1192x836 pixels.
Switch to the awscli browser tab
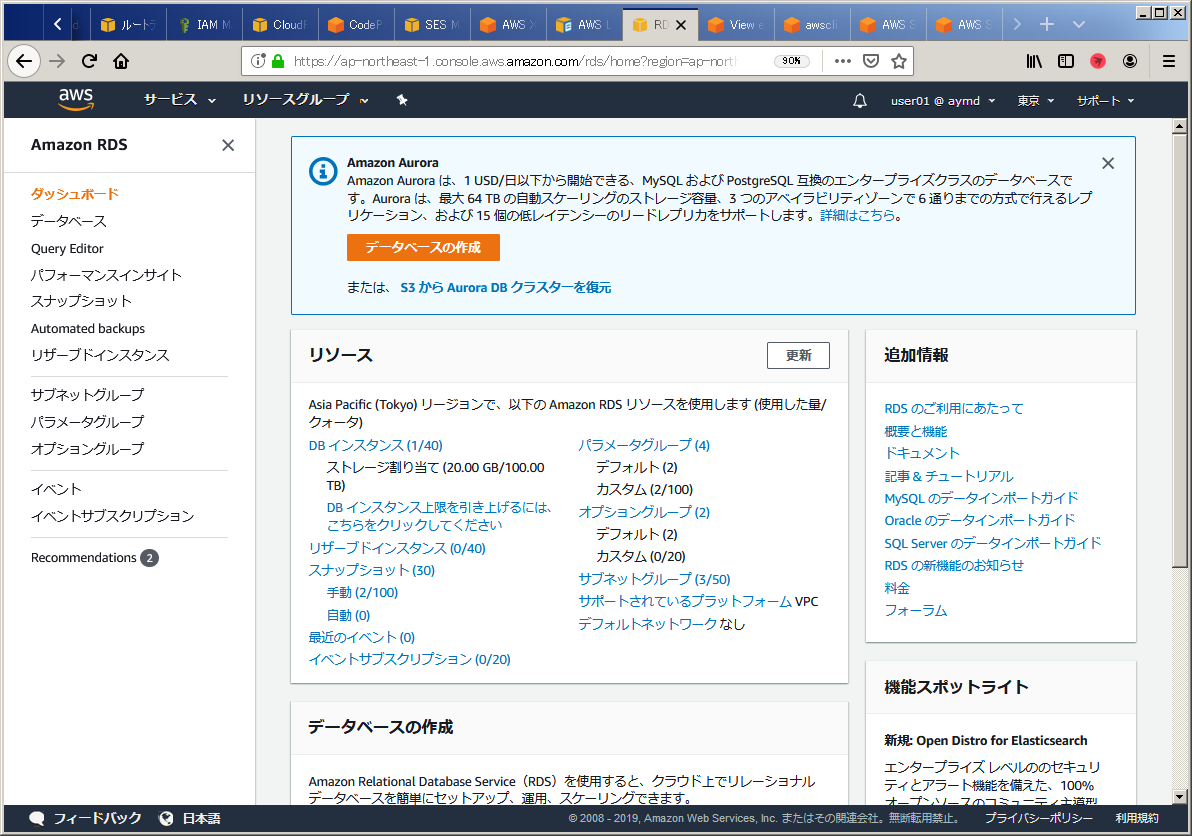click(812, 25)
